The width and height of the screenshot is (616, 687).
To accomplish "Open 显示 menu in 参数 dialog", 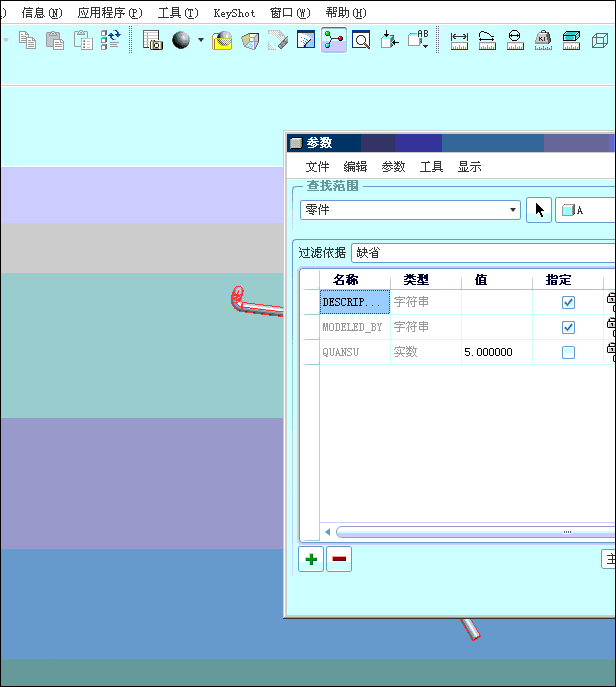I will tap(470, 166).
